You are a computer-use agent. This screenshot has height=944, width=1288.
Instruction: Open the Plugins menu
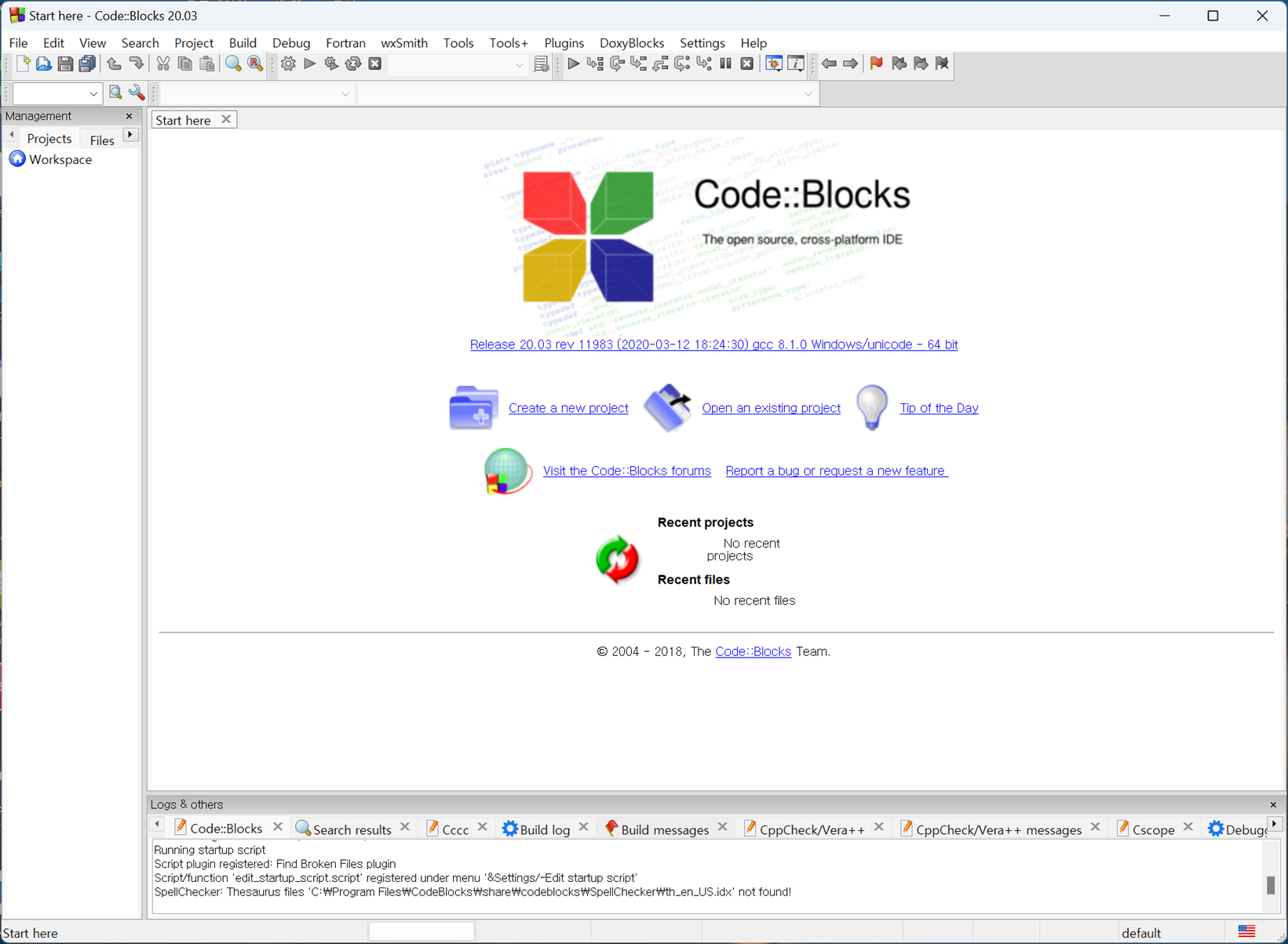(x=564, y=42)
